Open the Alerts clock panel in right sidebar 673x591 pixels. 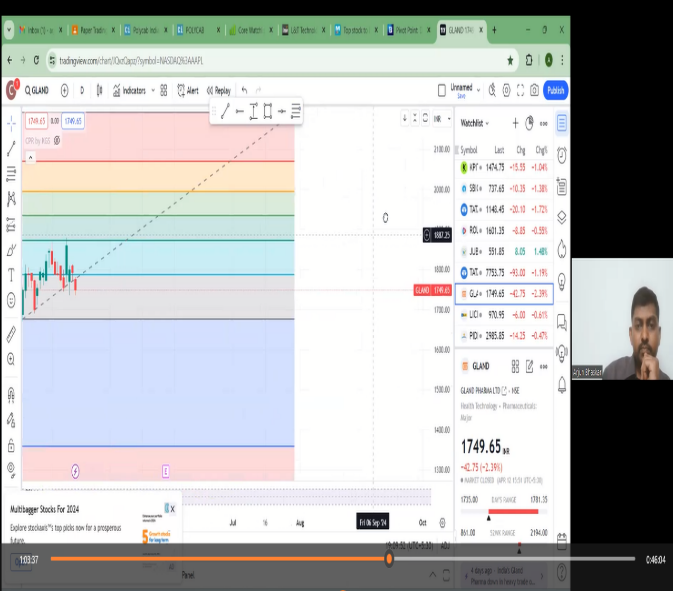pyautogui.click(x=562, y=155)
